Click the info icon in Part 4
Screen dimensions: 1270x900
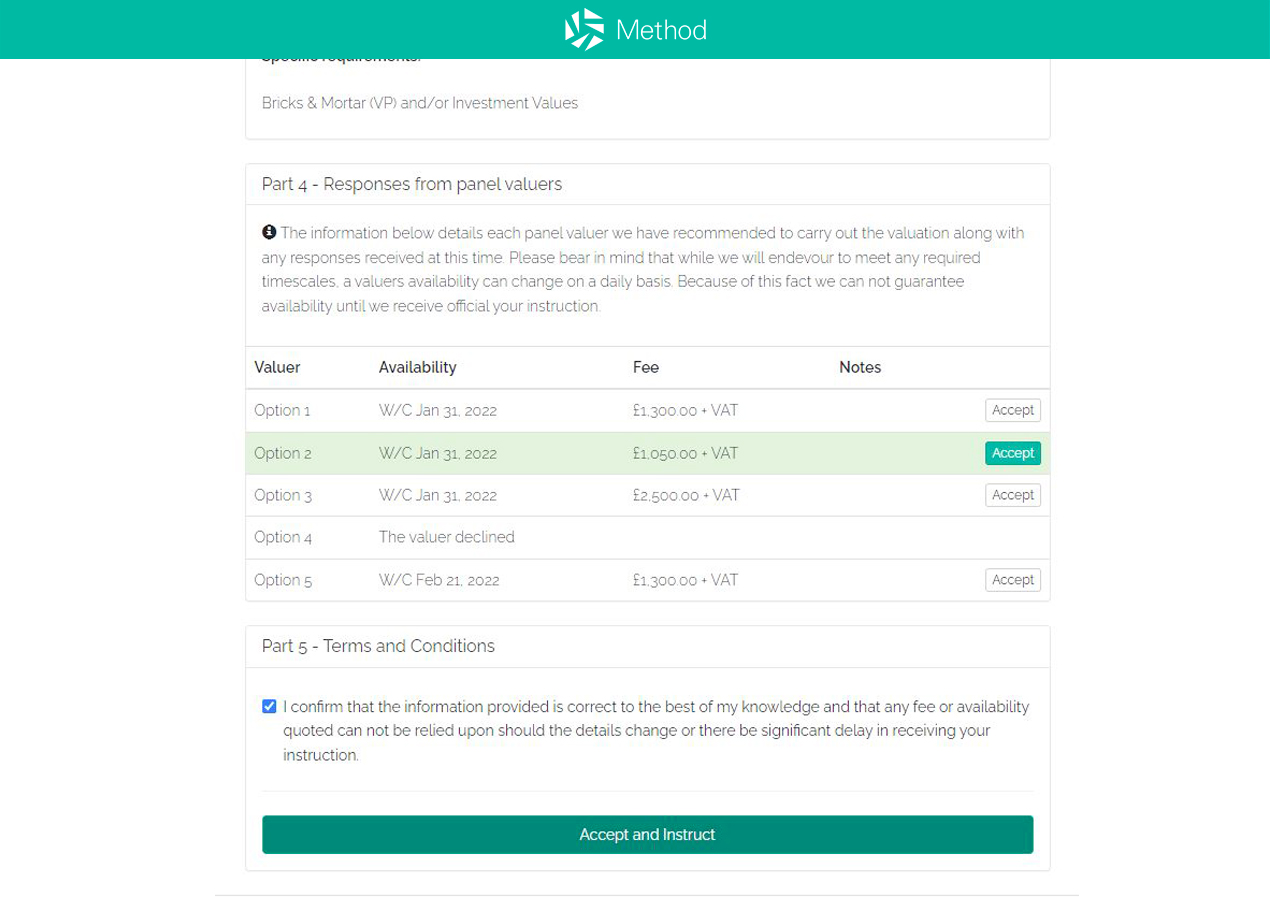coord(269,233)
